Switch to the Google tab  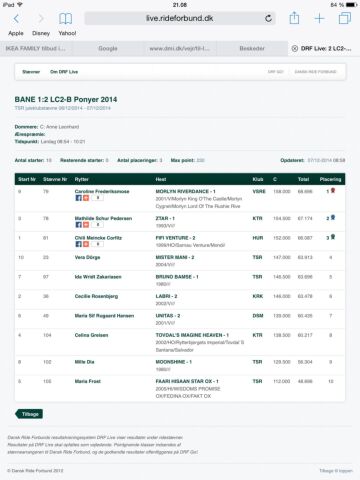[108, 48]
